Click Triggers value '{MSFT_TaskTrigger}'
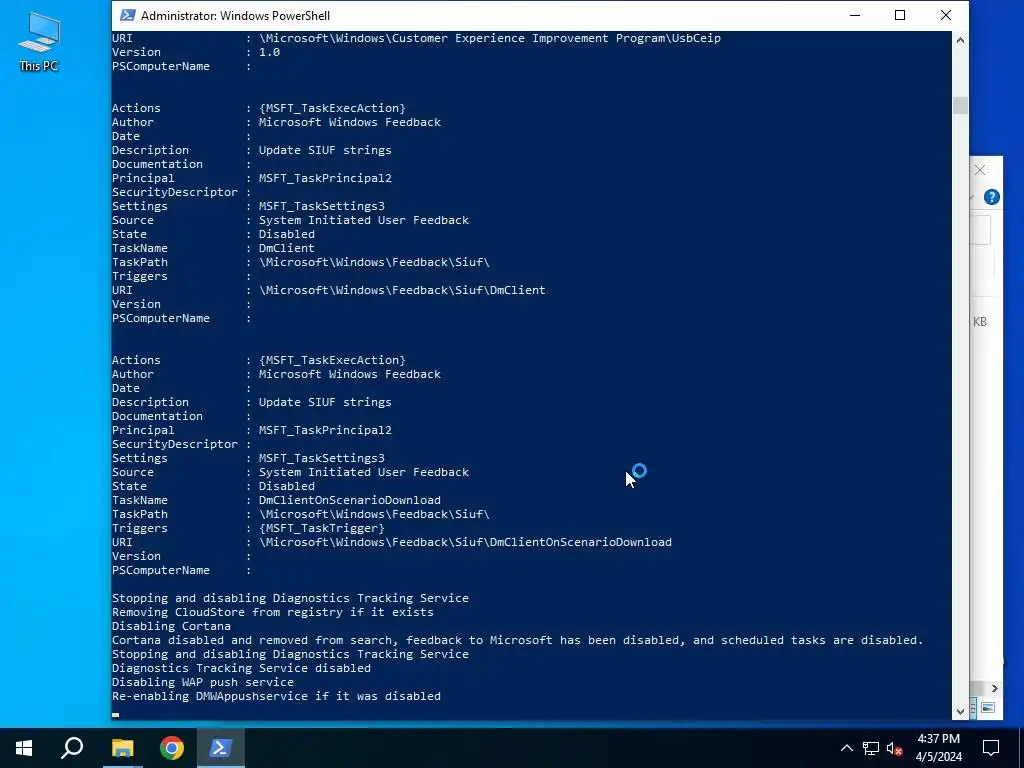The height and width of the screenshot is (768, 1024). (322, 528)
